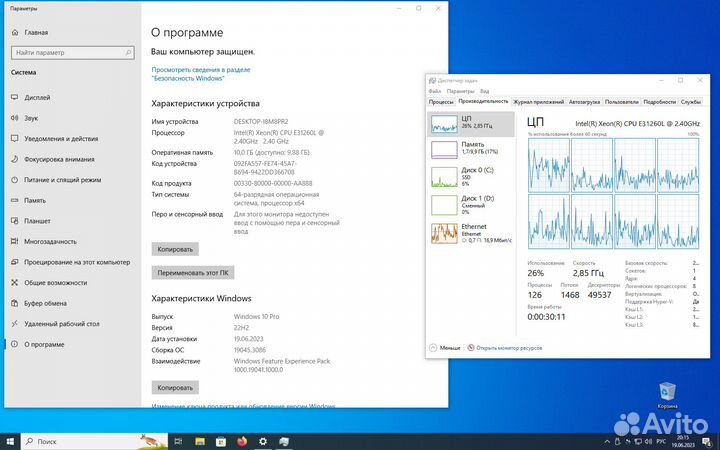Viewport: 720px width, 450px height.
Task: Click volume icon in system tray
Action: pyautogui.click(x=650, y=442)
